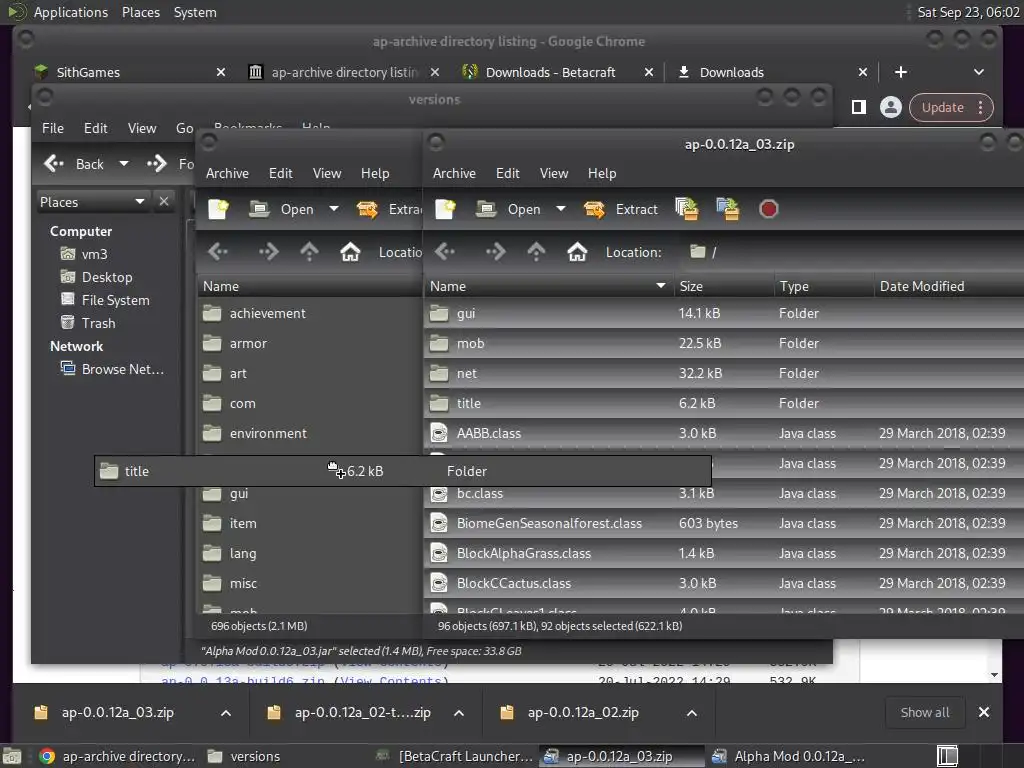
Task: Click New archive icon in ap-0.0.12a_03.zip window
Action: pyautogui.click(x=445, y=209)
